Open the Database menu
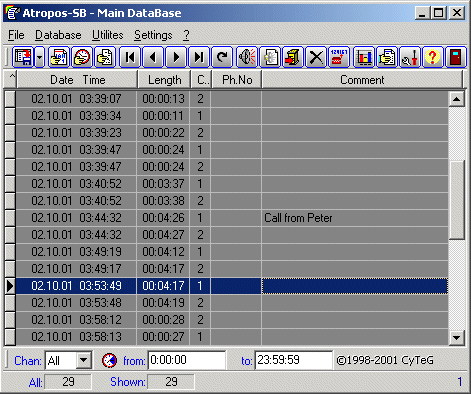 pos(58,35)
